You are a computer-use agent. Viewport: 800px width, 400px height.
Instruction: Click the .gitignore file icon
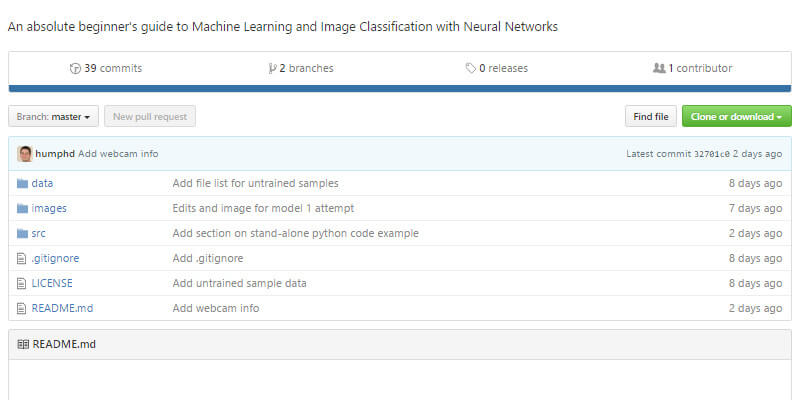tap(22, 258)
